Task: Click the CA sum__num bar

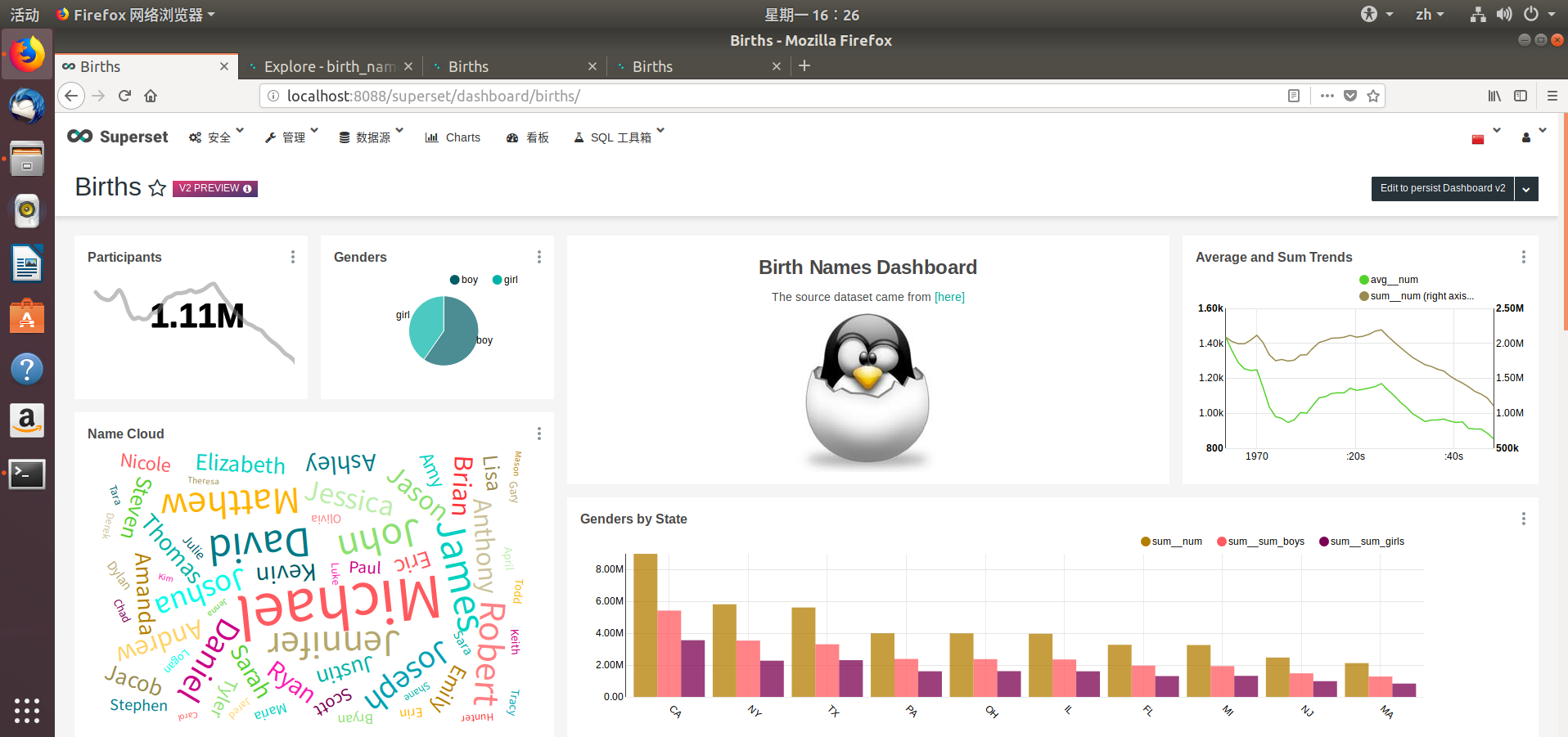Action: click(x=646, y=626)
